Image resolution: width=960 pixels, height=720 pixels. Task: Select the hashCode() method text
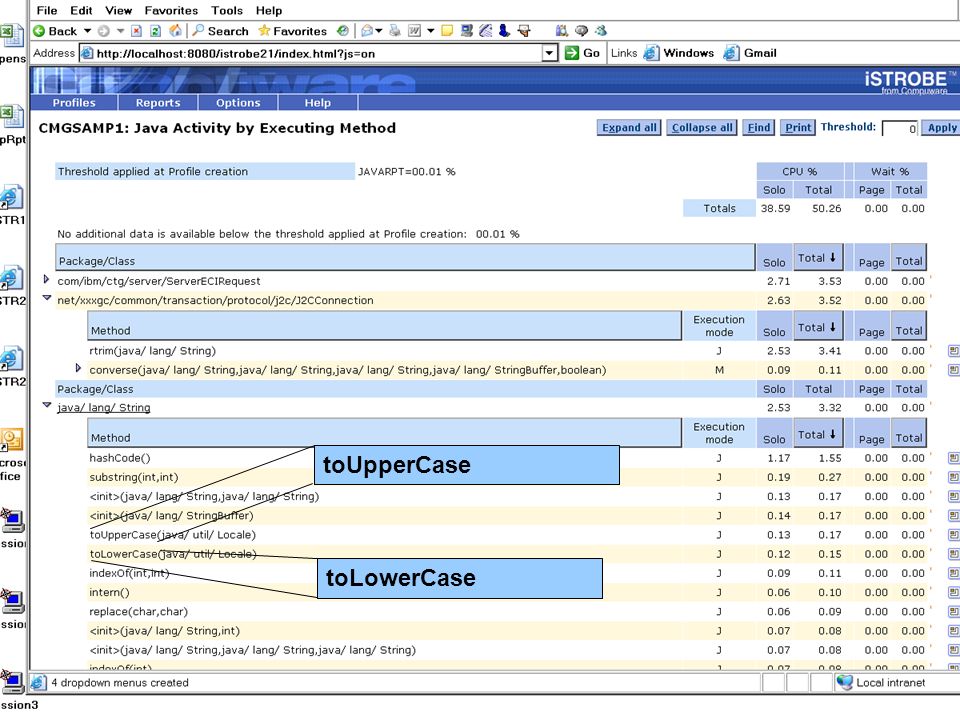[x=120, y=458]
